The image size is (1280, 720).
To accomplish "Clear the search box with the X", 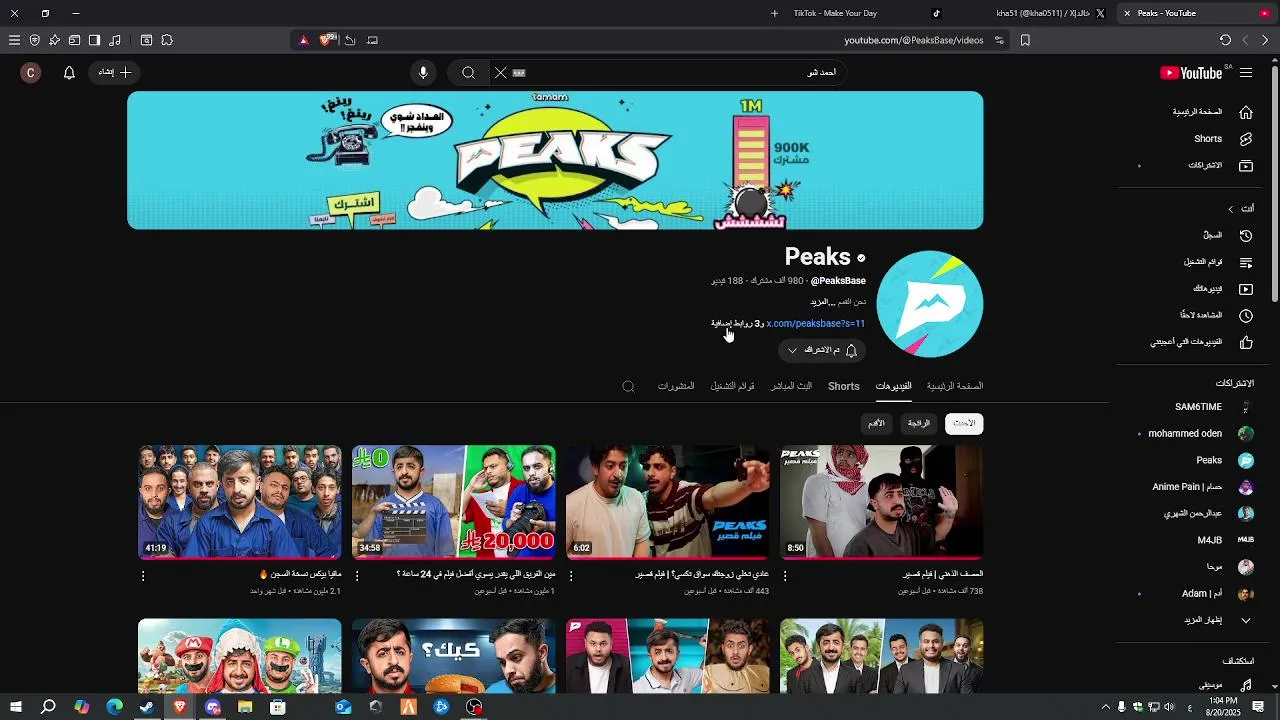I will [x=501, y=73].
